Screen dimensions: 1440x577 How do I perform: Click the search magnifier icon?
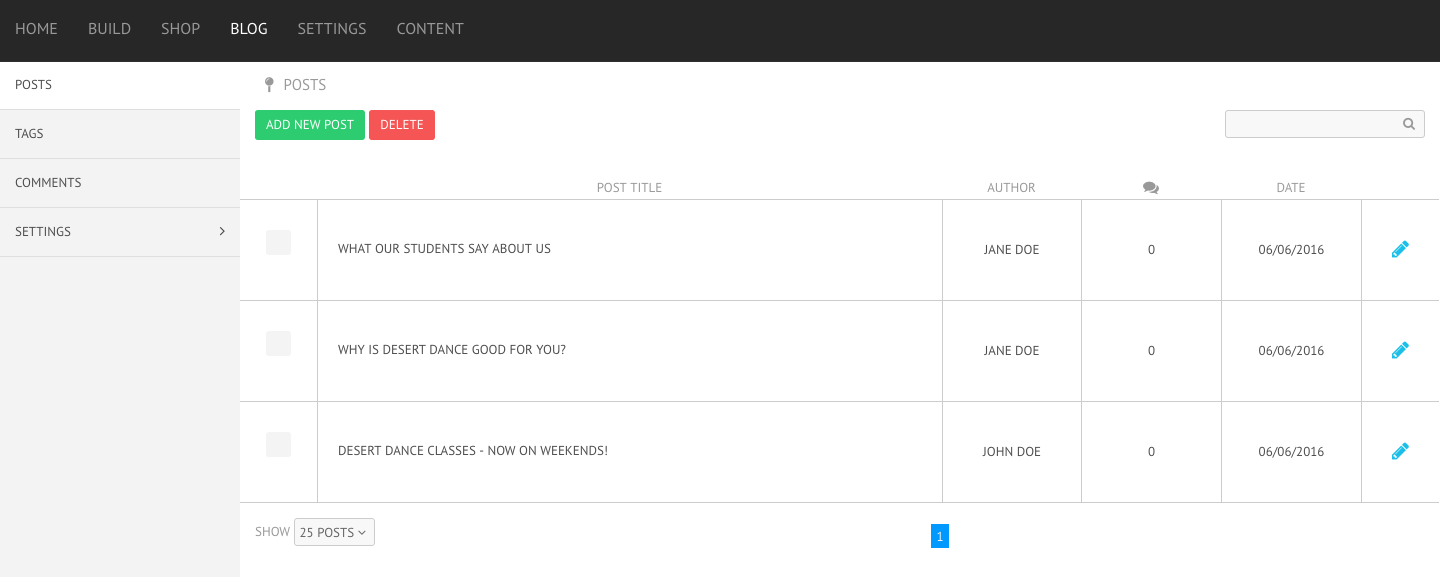[x=1409, y=124]
